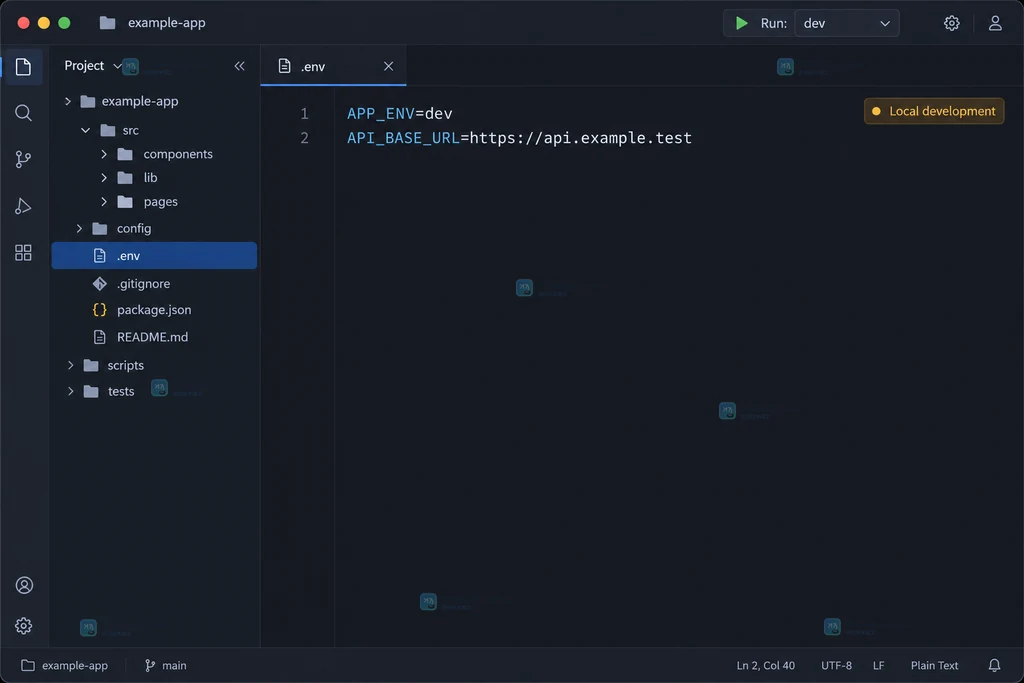Click the API_BASE_URL code line
Image resolution: width=1024 pixels, height=683 pixels.
click(519, 138)
